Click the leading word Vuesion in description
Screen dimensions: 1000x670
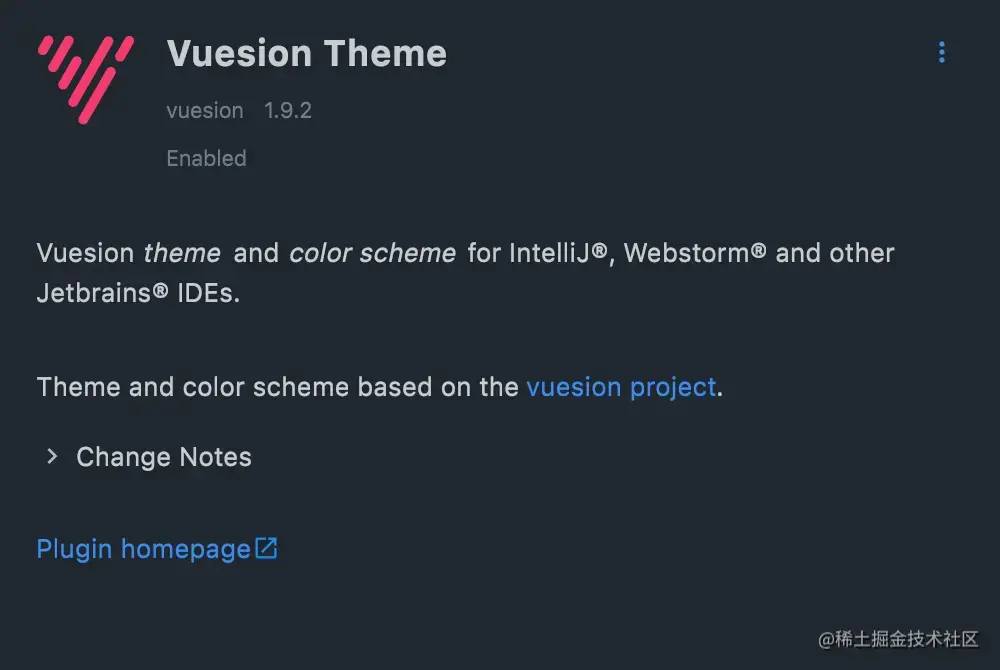(85, 253)
